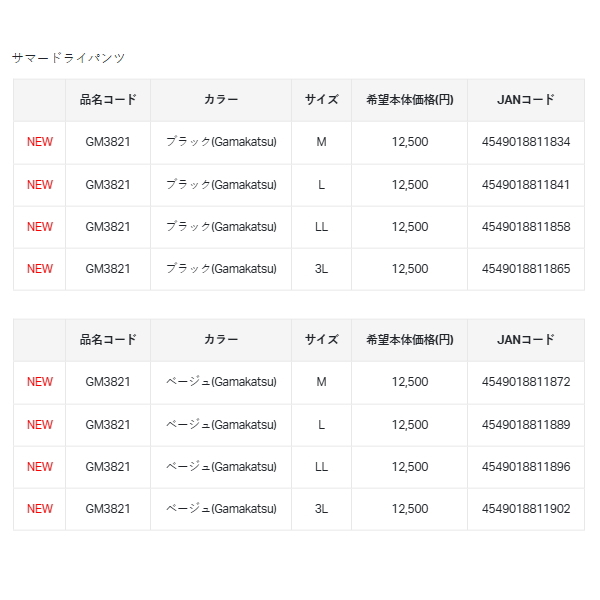Click NEW label in JAN 4549018811902 row

click(40, 509)
